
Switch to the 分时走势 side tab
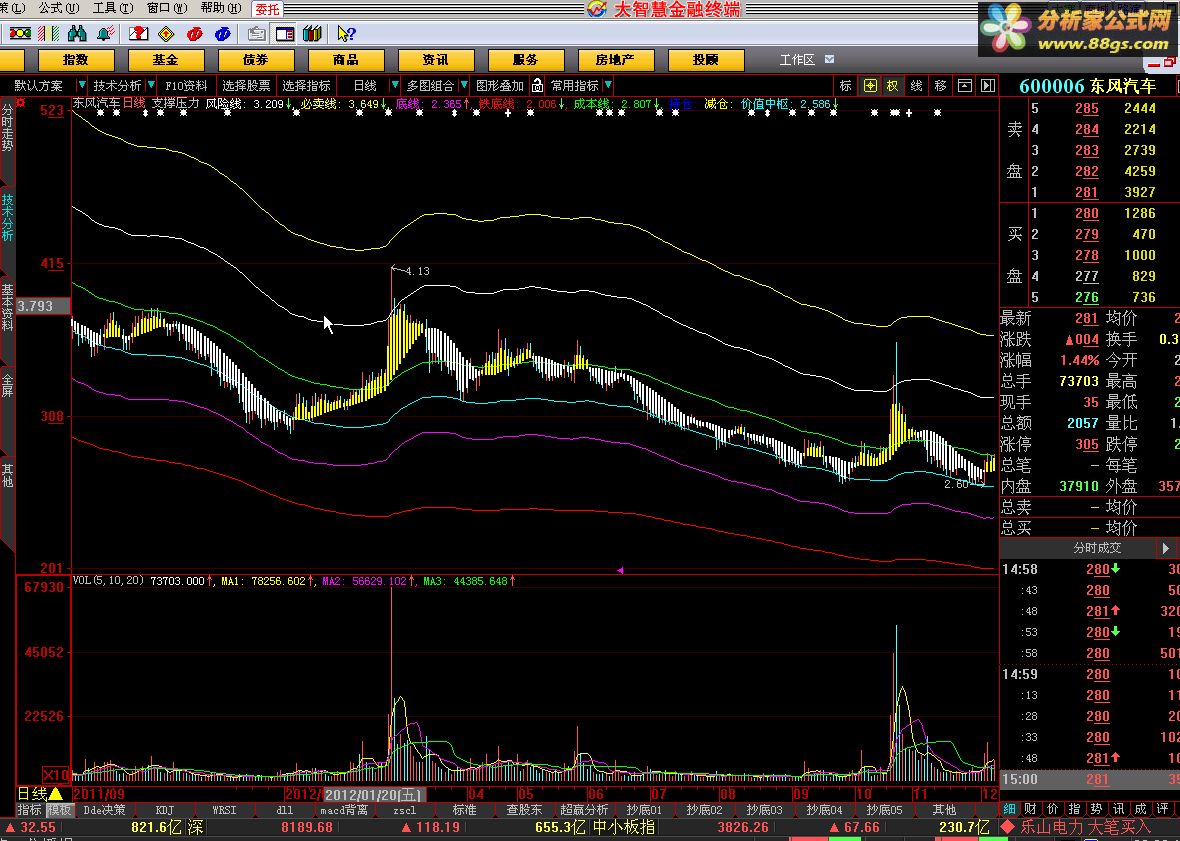(x=8, y=127)
